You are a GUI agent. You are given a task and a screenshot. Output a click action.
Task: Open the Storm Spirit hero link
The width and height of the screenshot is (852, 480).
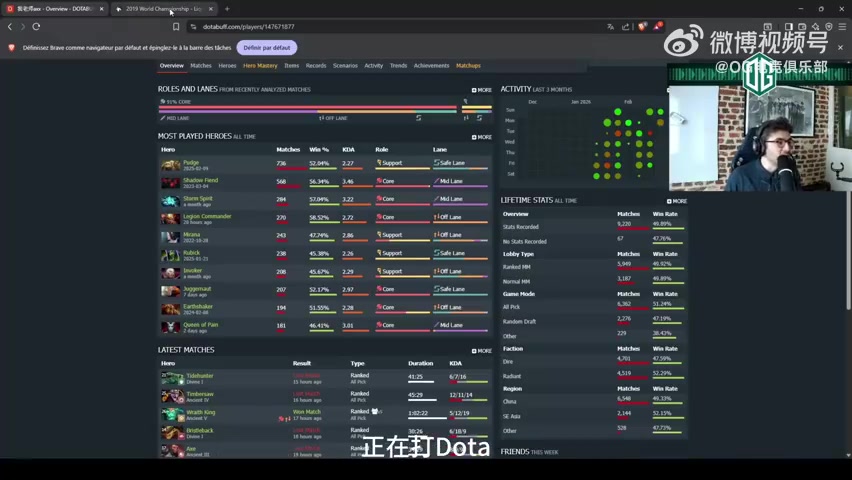[198, 198]
